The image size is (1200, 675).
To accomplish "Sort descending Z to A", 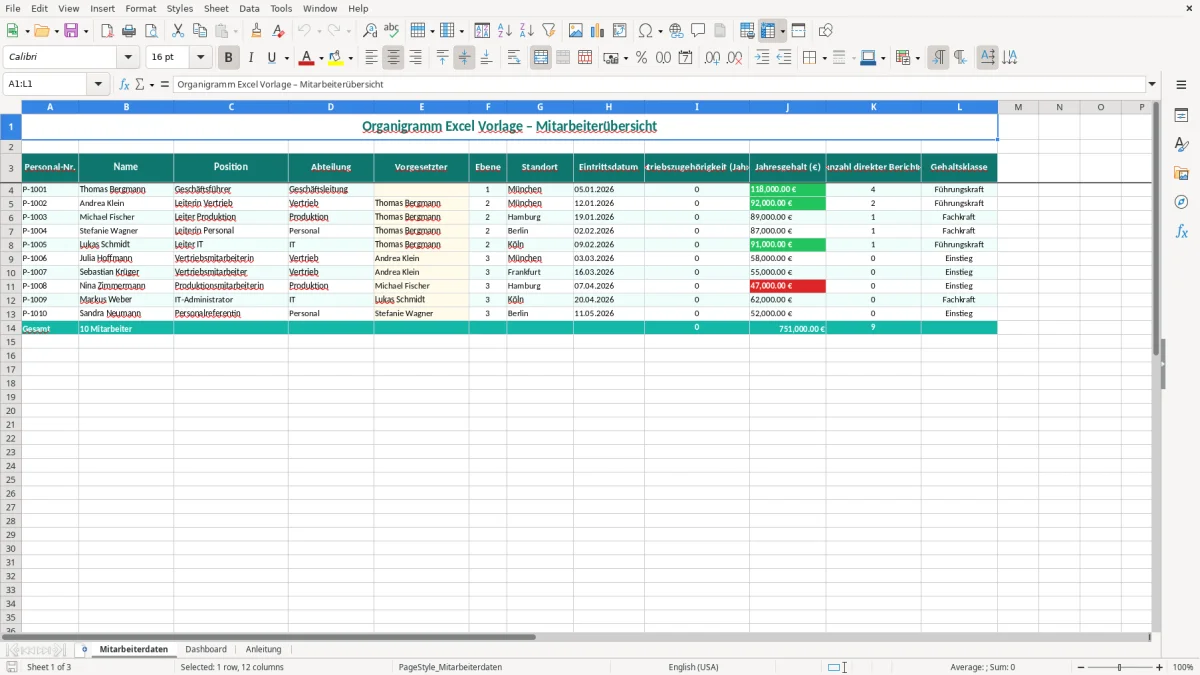I will click(527, 31).
